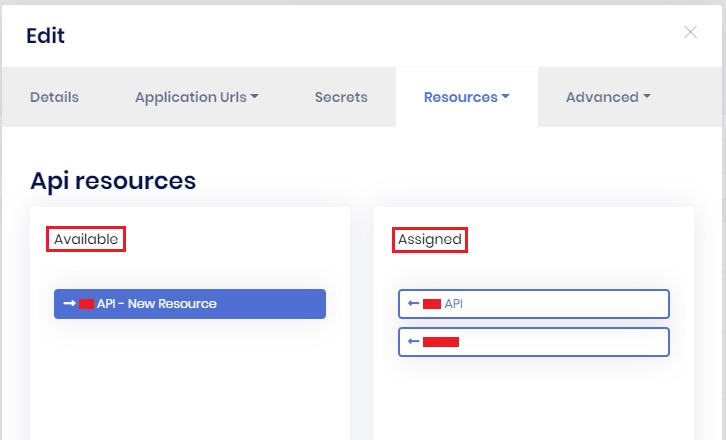
Task: Click the 'Api resources' heading
Action: (113, 180)
